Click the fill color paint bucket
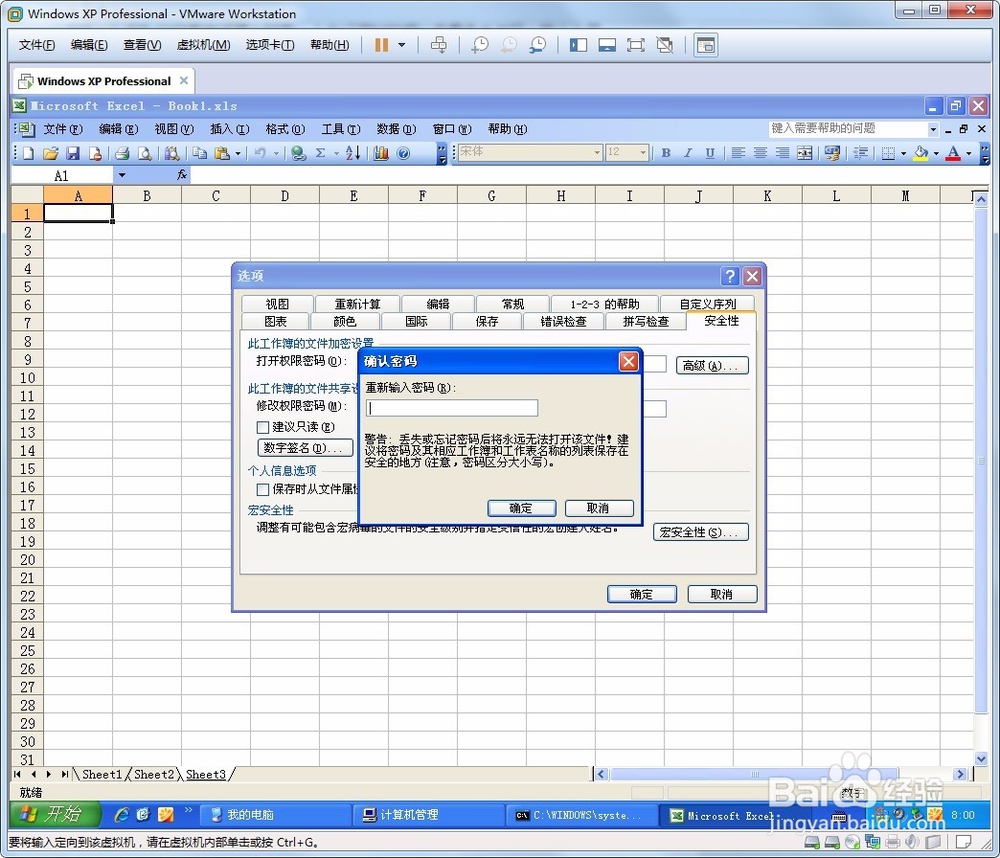 (x=920, y=153)
